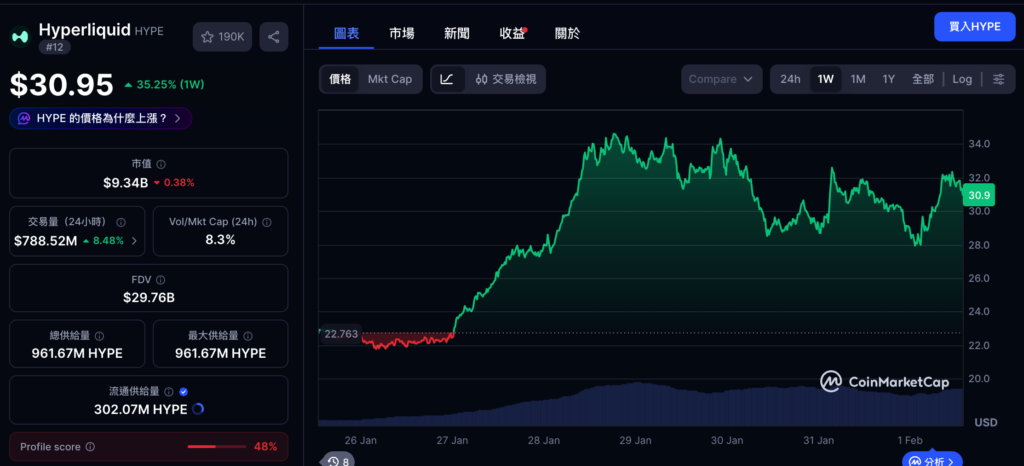This screenshot has width=1024, height=466.
Task: Click the Profile score red progress bar
Action: [217, 447]
